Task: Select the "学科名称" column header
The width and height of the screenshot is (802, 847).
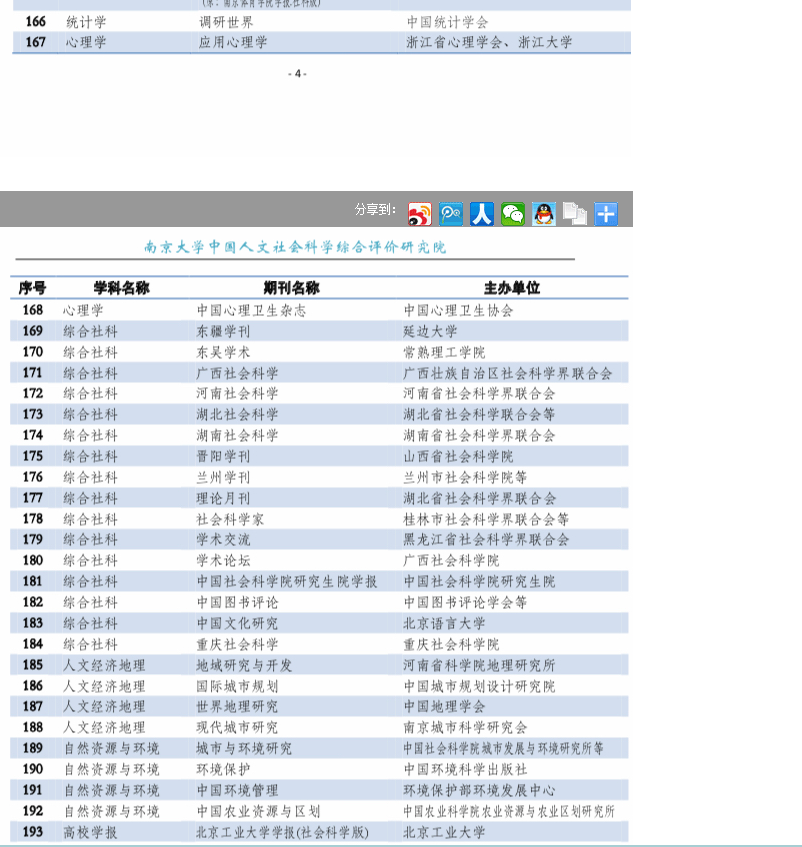Action: (122, 288)
